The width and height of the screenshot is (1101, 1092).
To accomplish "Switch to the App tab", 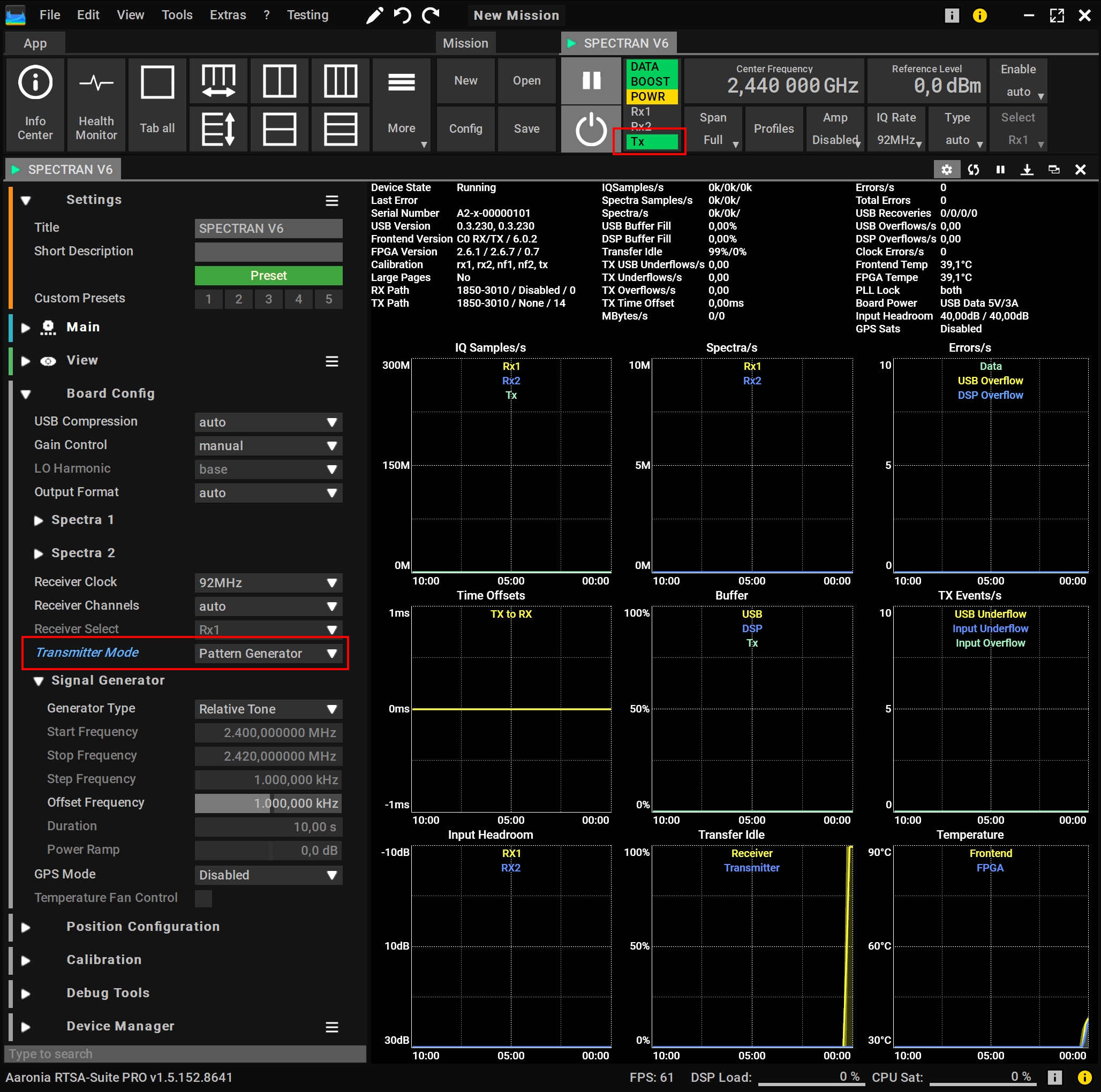I will [x=35, y=43].
